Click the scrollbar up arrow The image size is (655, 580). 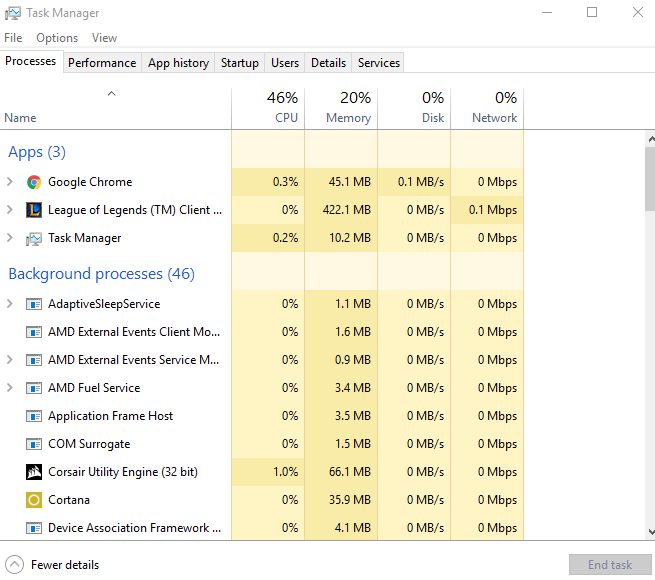[651, 139]
